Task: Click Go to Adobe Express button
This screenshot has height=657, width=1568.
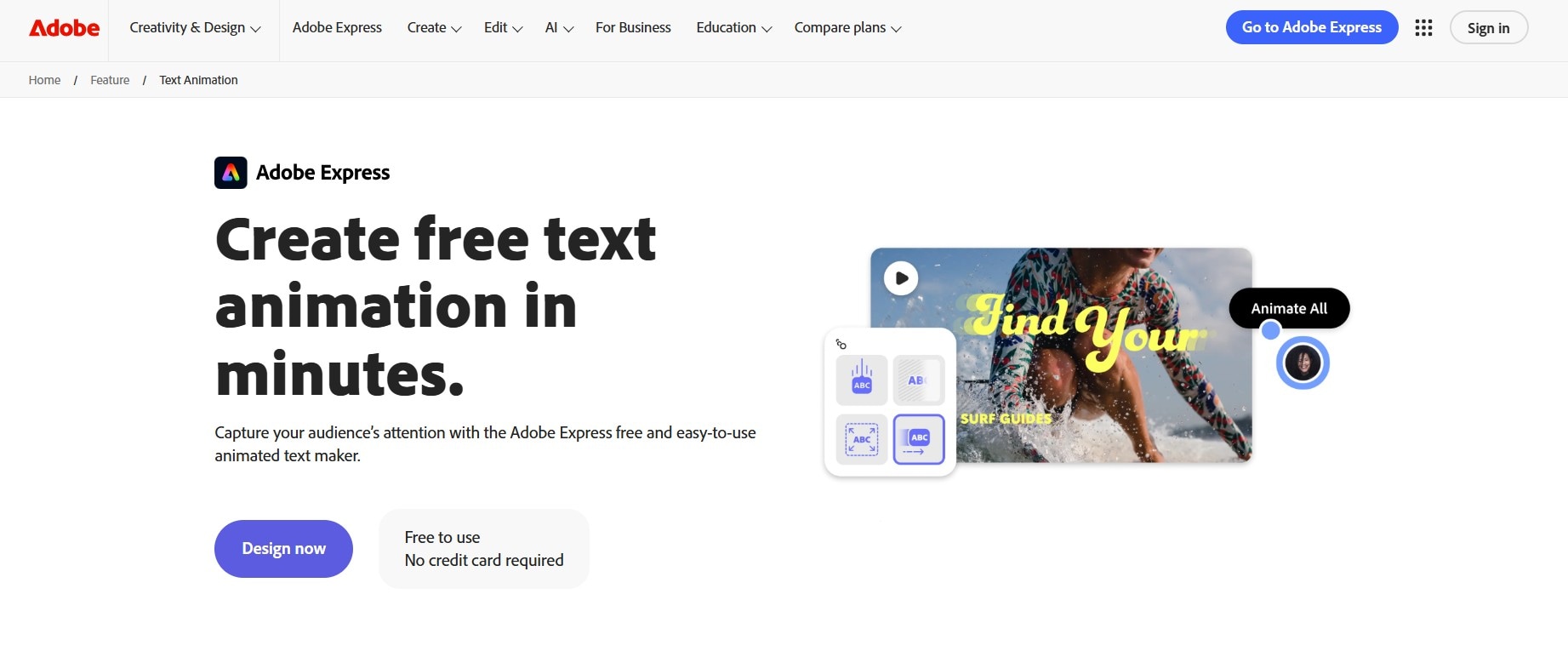Action: click(1312, 27)
